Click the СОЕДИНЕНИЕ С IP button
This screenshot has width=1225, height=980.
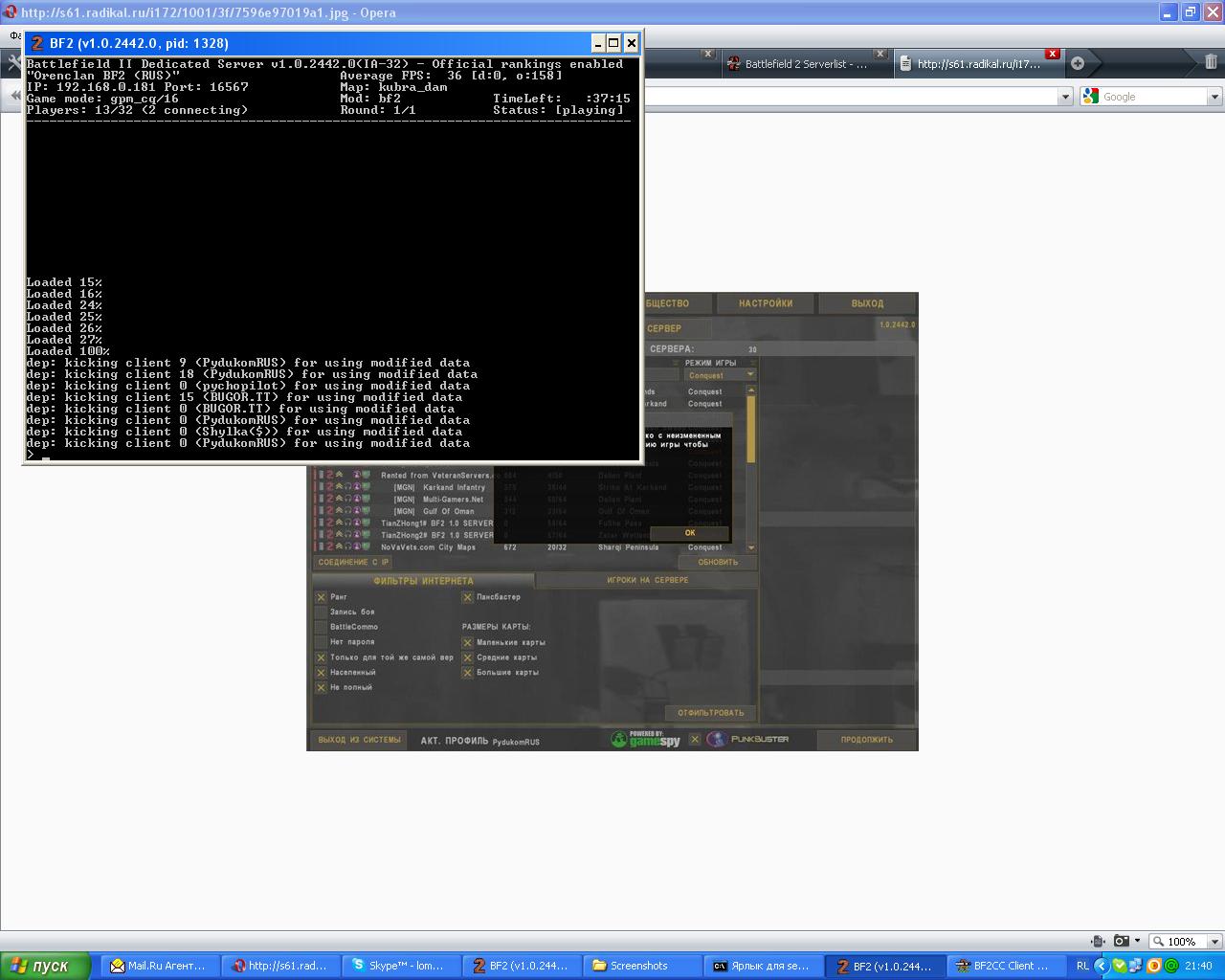coord(354,562)
